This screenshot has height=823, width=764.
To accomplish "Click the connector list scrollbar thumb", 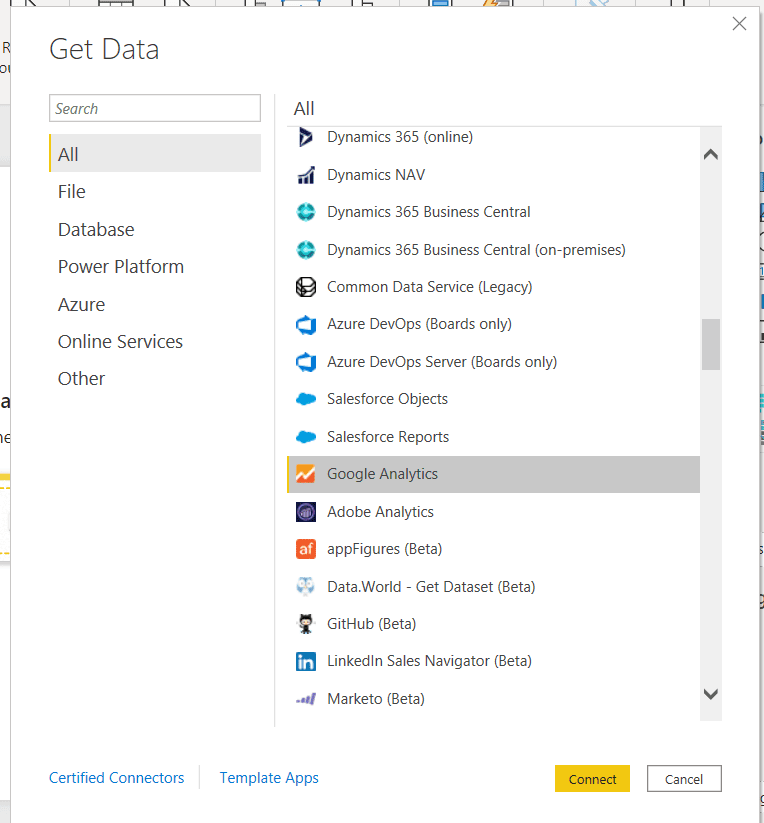I will point(711,344).
